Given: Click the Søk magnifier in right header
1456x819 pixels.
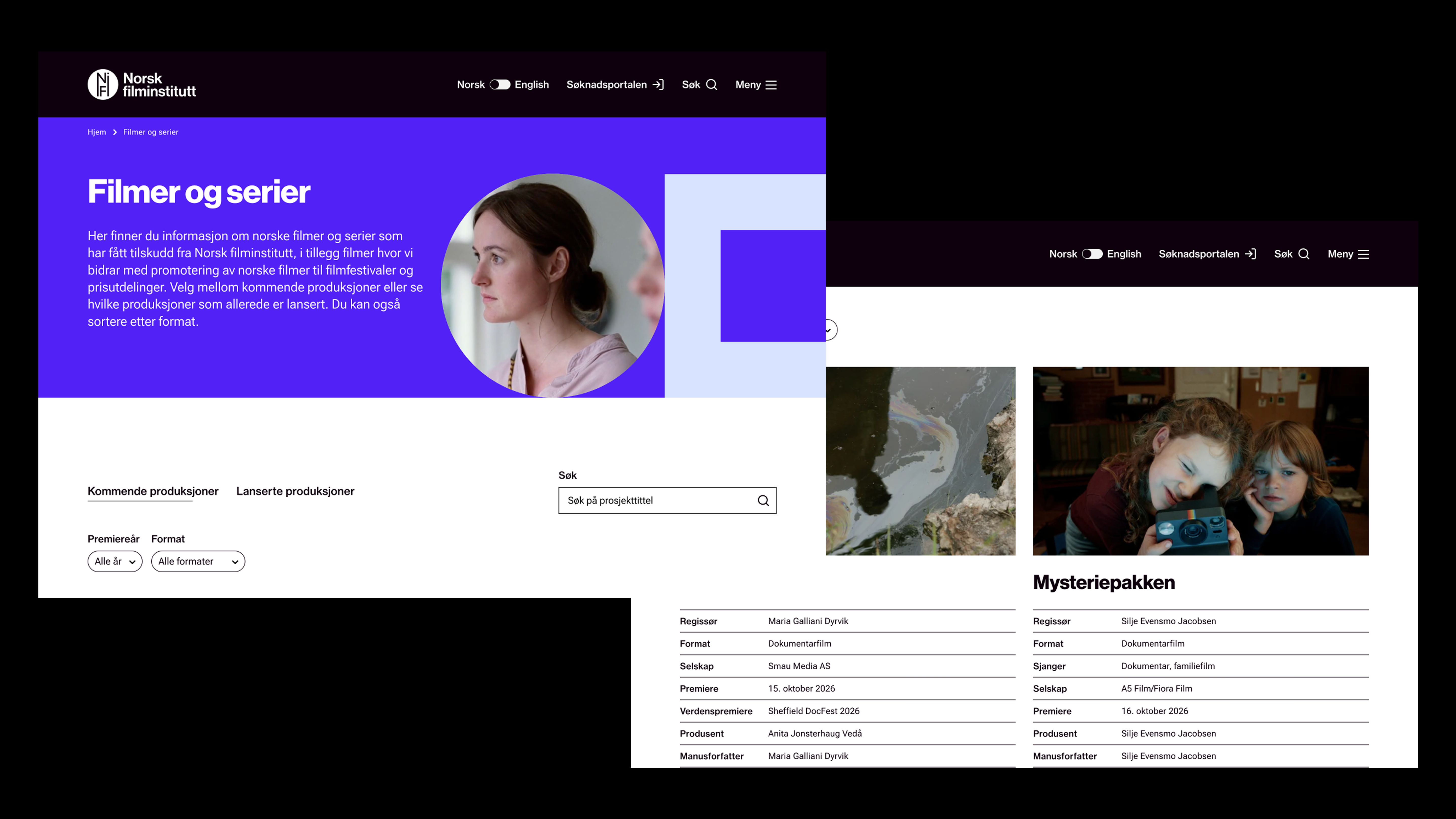Looking at the screenshot, I should pyautogui.click(x=1304, y=254).
